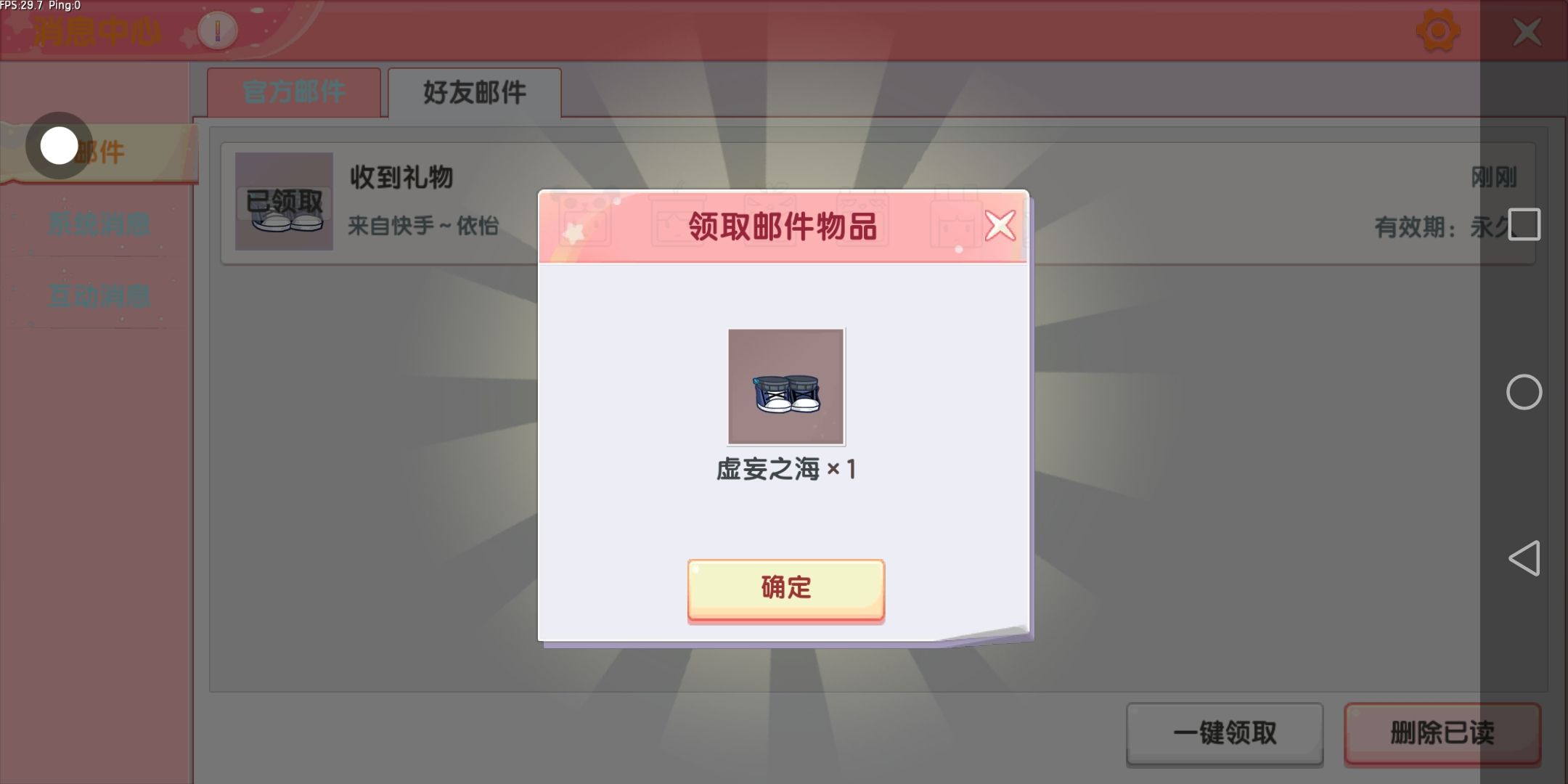Image resolution: width=1568 pixels, height=784 pixels.
Task: Tap the Android home circle icon
Action: 1524,392
